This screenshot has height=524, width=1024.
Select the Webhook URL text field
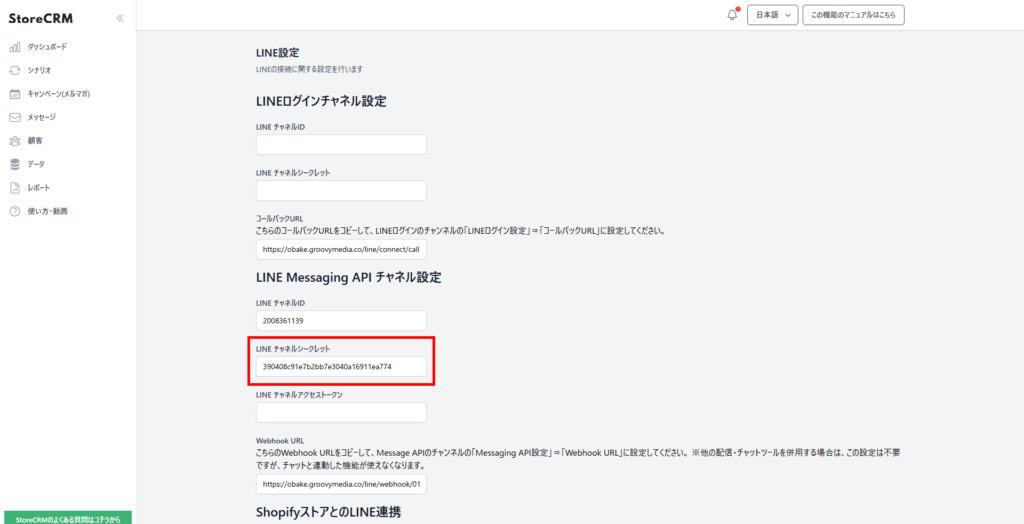coord(341,485)
